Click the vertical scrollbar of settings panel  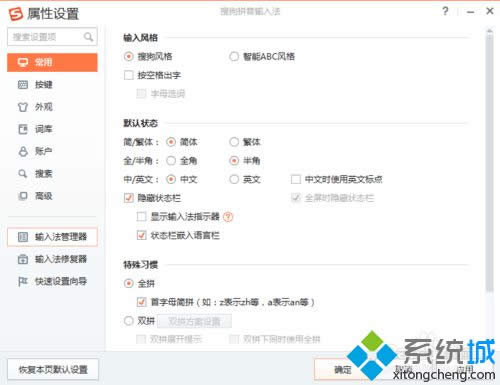pos(489,162)
